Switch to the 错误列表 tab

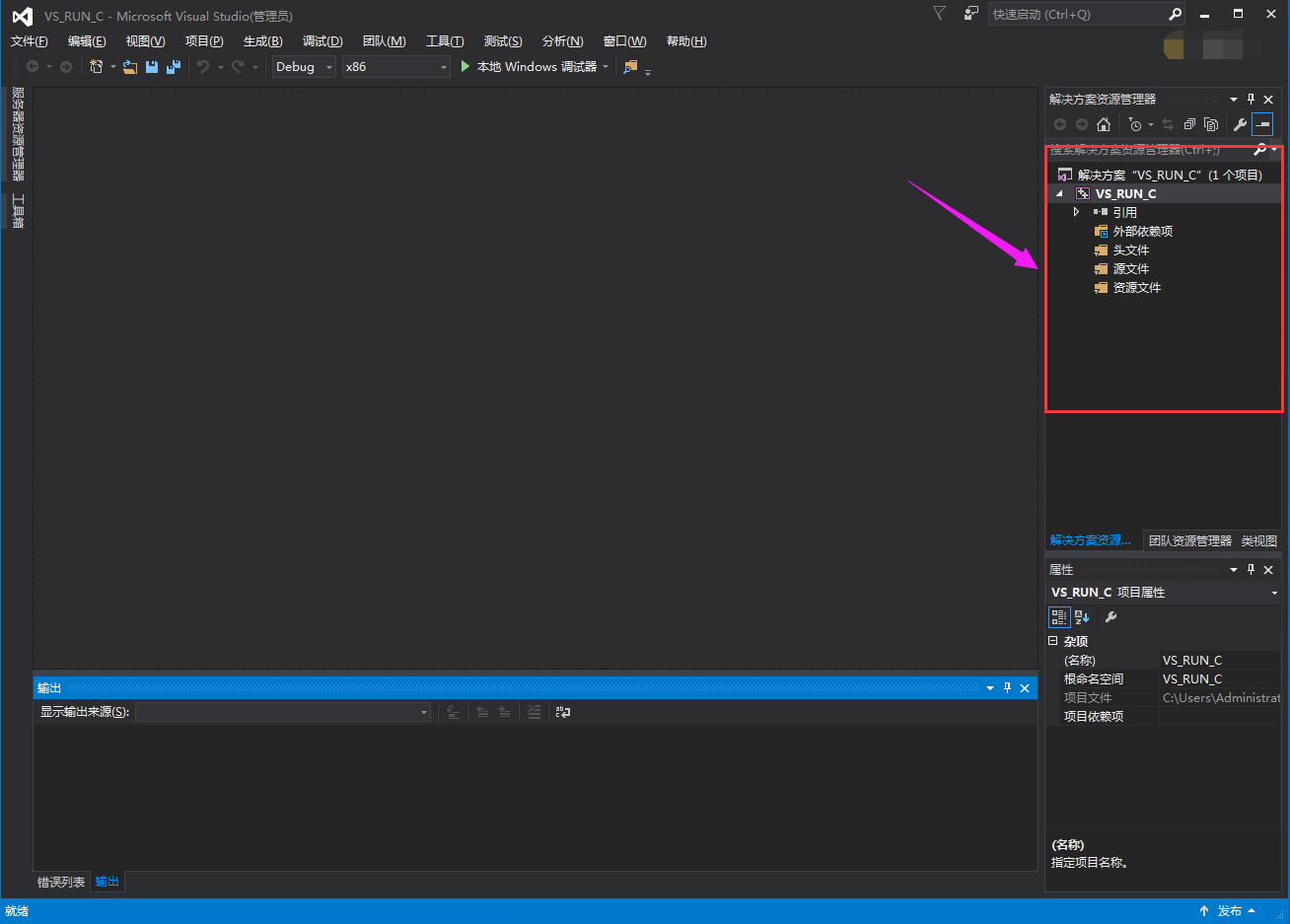tap(61, 882)
